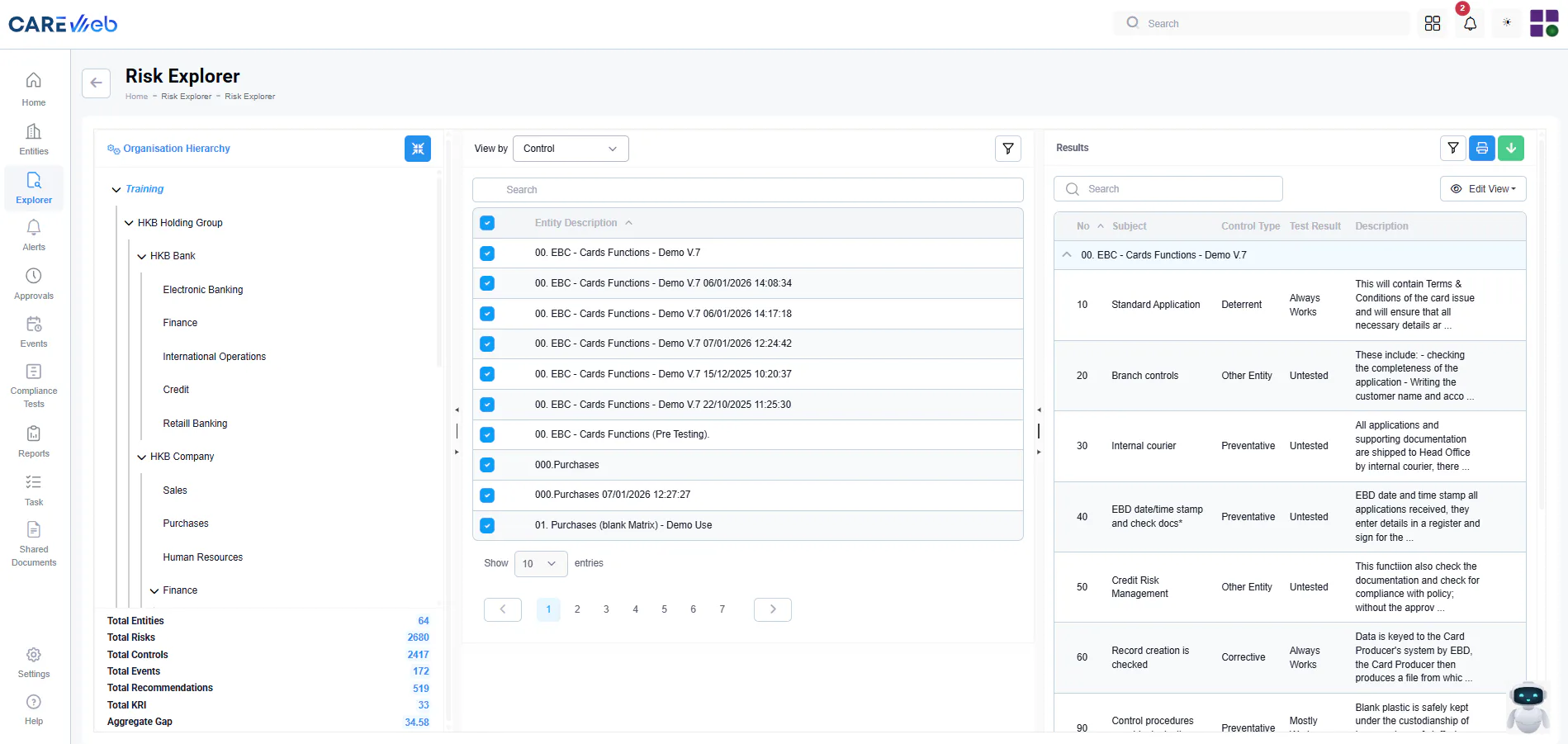Print results with the blue printer icon
This screenshot has height=744, width=1568.
[x=1482, y=148]
